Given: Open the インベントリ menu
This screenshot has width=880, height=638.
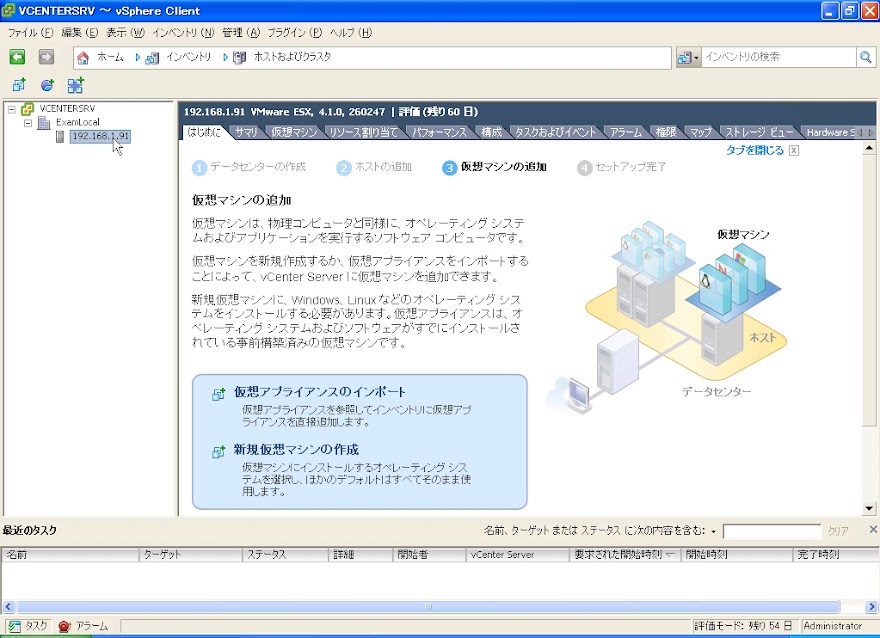Looking at the screenshot, I should pos(183,33).
